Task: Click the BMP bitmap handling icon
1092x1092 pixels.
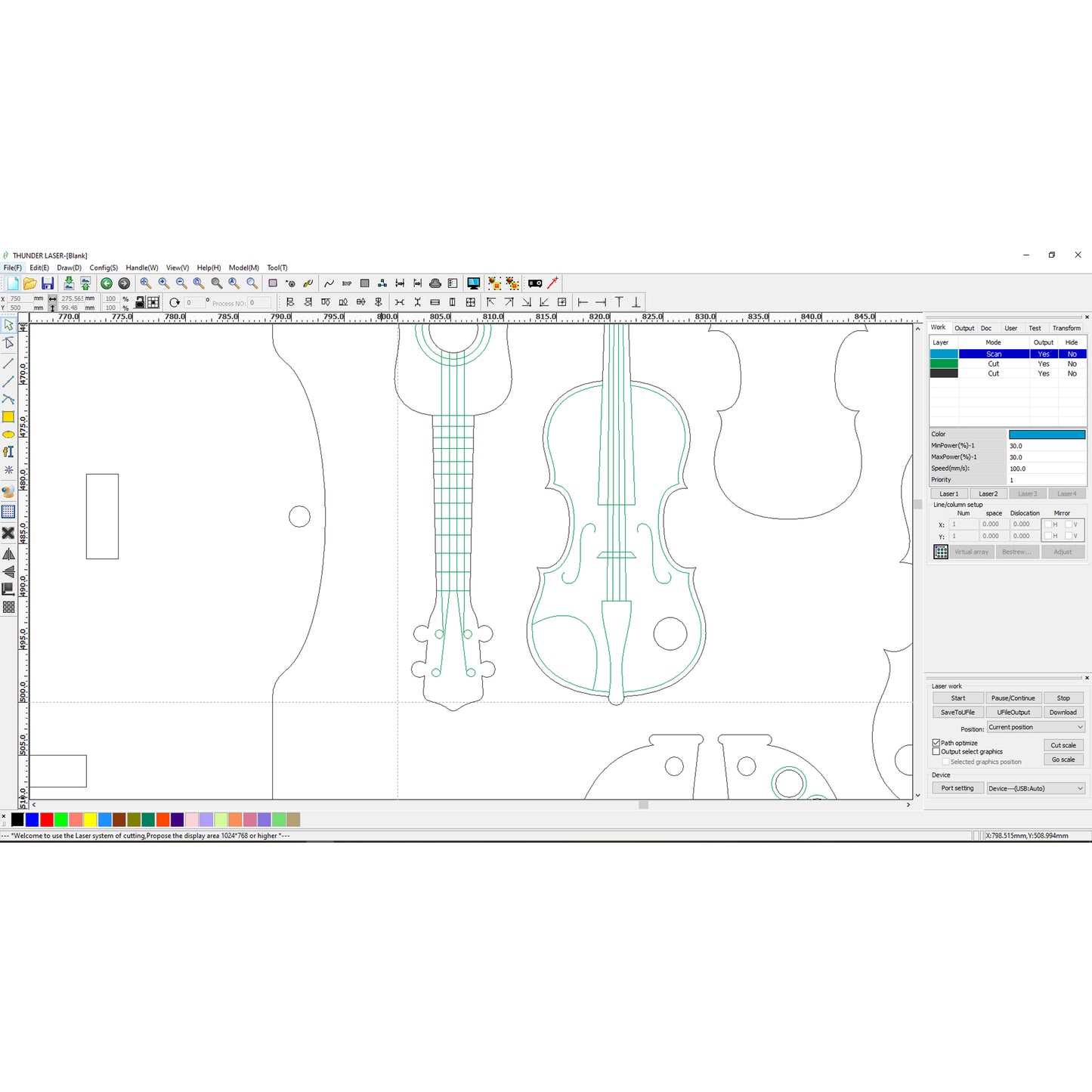Action: [347, 283]
